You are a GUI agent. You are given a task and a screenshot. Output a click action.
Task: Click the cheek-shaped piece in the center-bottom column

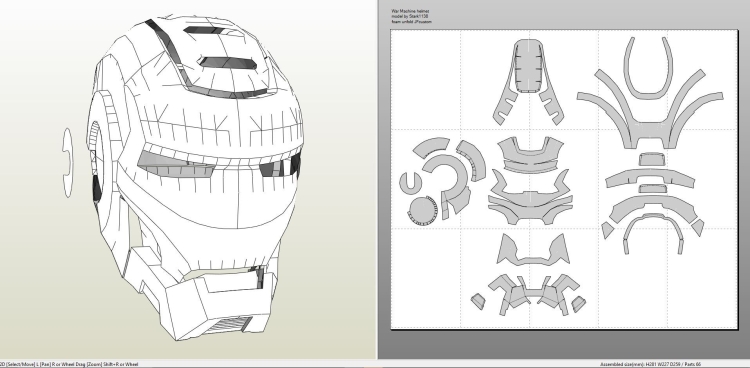533,249
